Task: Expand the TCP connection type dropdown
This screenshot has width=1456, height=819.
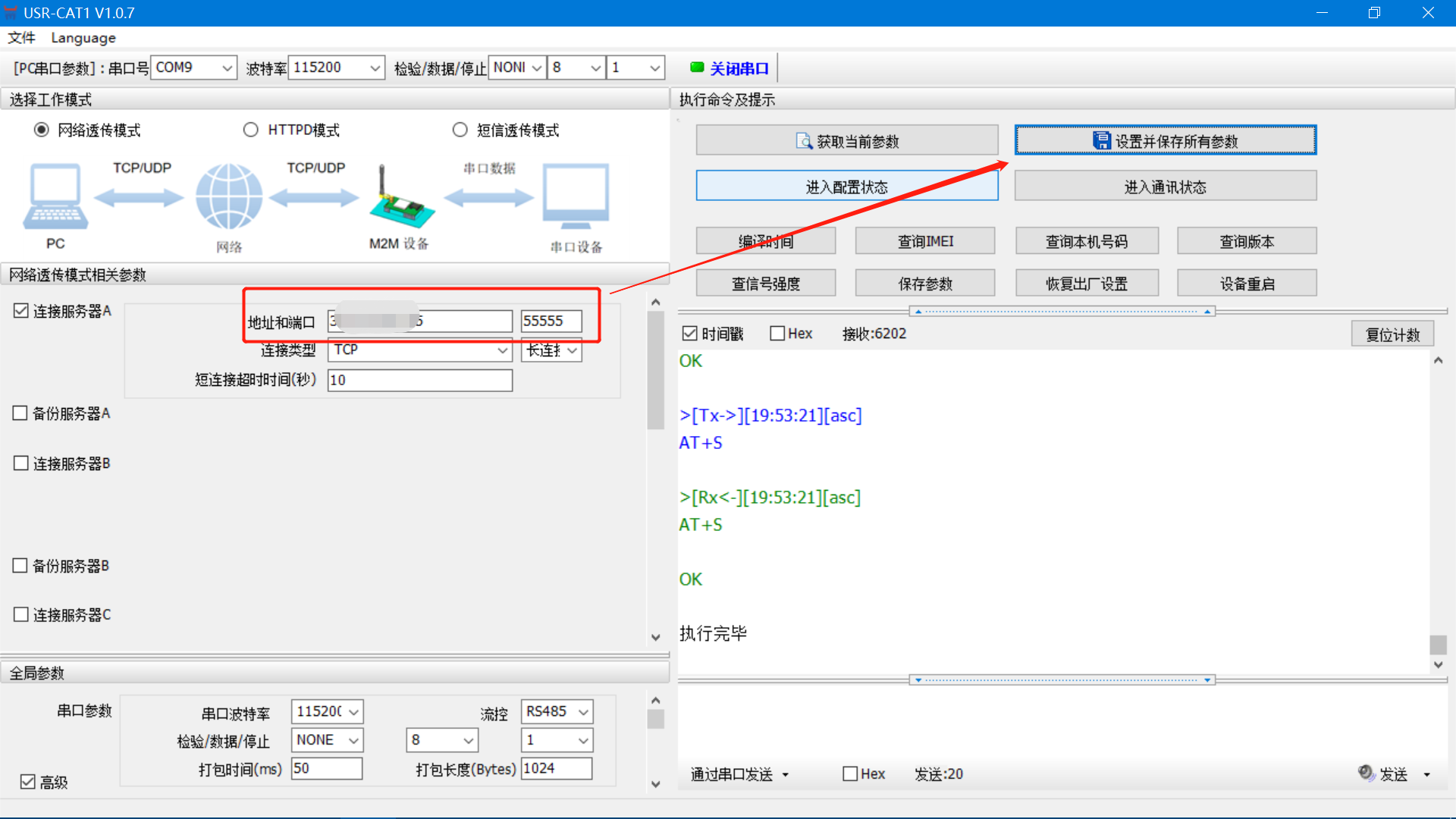Action: [502, 350]
